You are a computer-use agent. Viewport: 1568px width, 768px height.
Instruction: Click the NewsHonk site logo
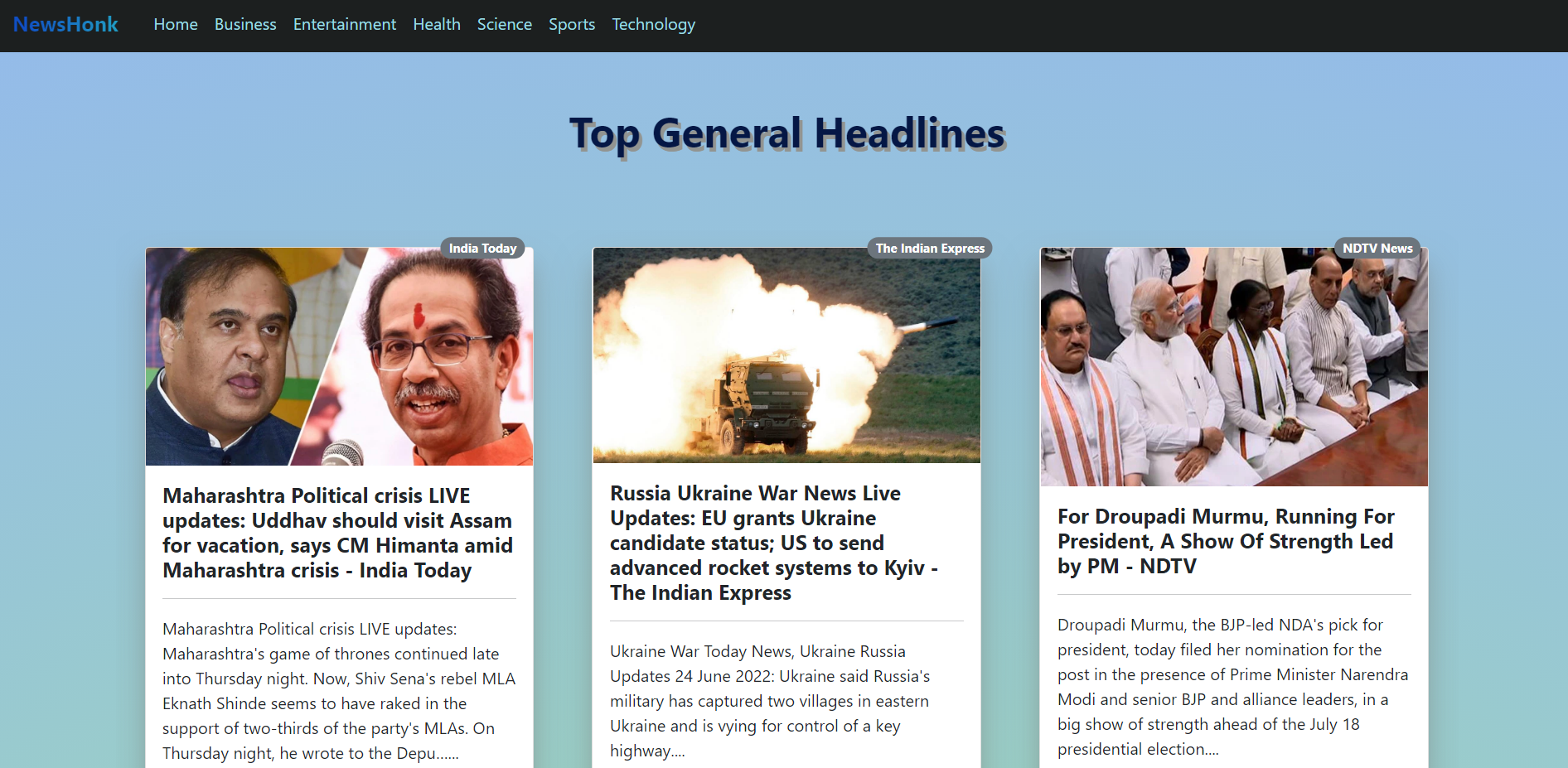(x=65, y=24)
